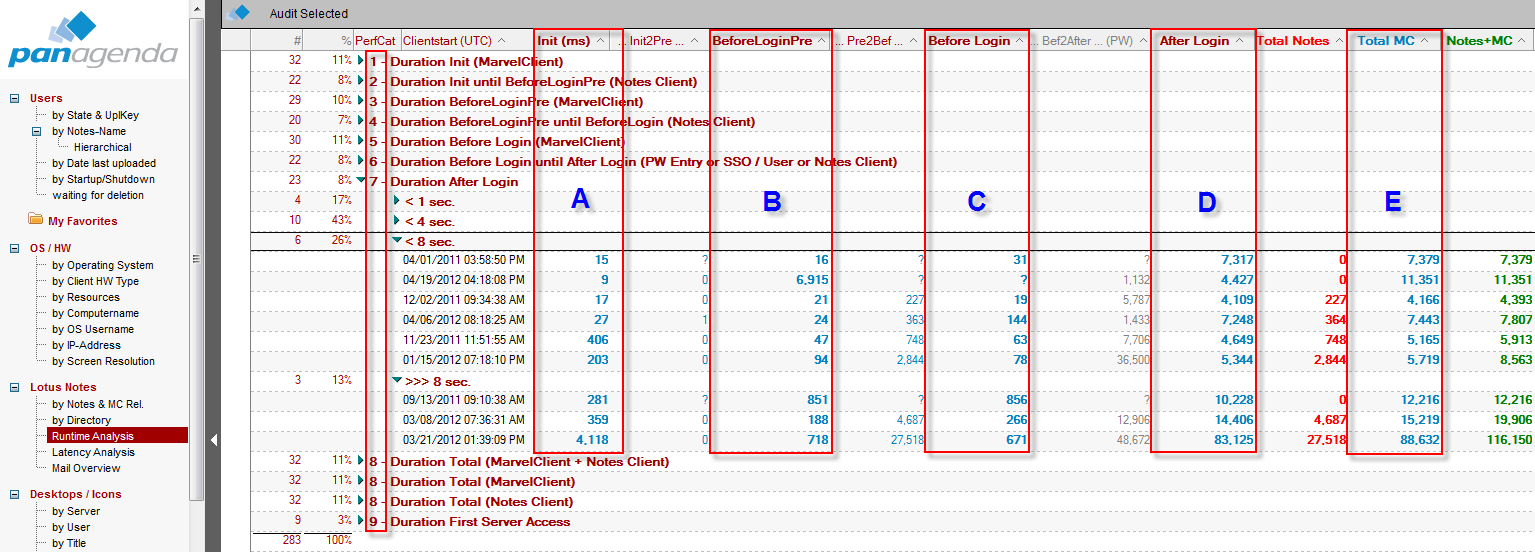
Task: Open the My Favorites folder icon
Action: pyautogui.click(x=36, y=220)
